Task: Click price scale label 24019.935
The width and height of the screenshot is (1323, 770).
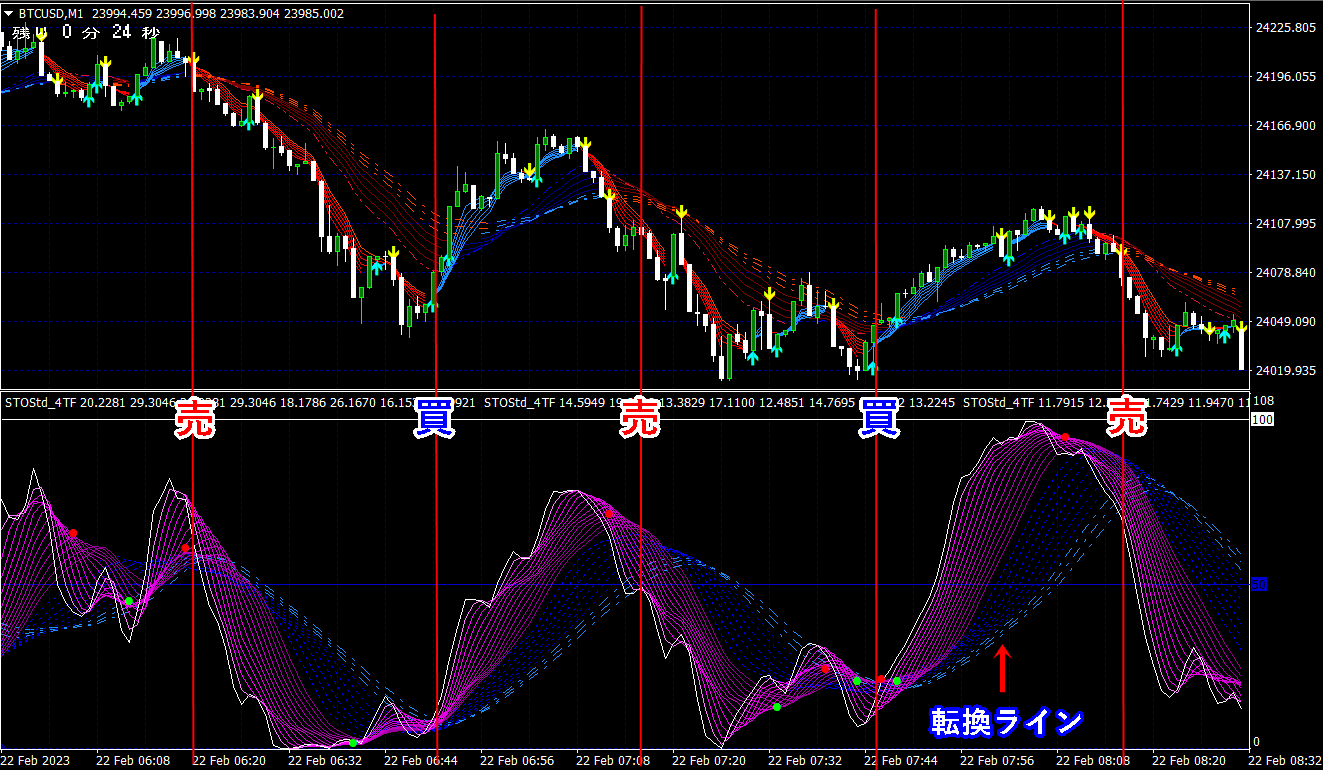Action: (1284, 370)
